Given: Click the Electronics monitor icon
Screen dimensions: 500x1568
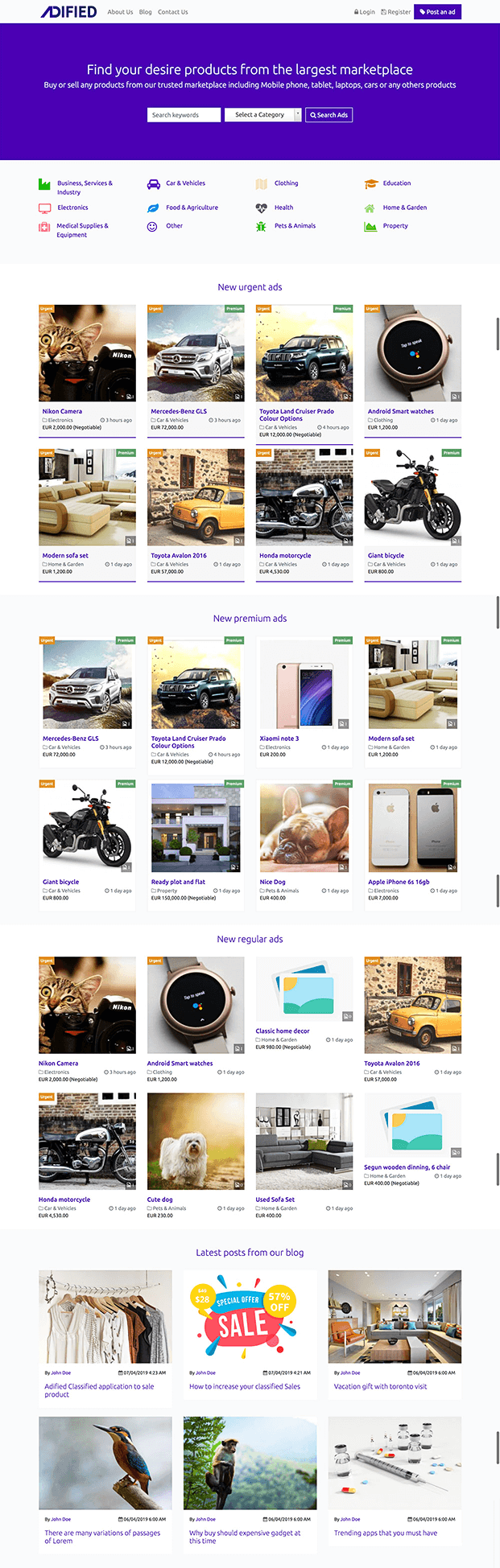Looking at the screenshot, I should [x=45, y=208].
